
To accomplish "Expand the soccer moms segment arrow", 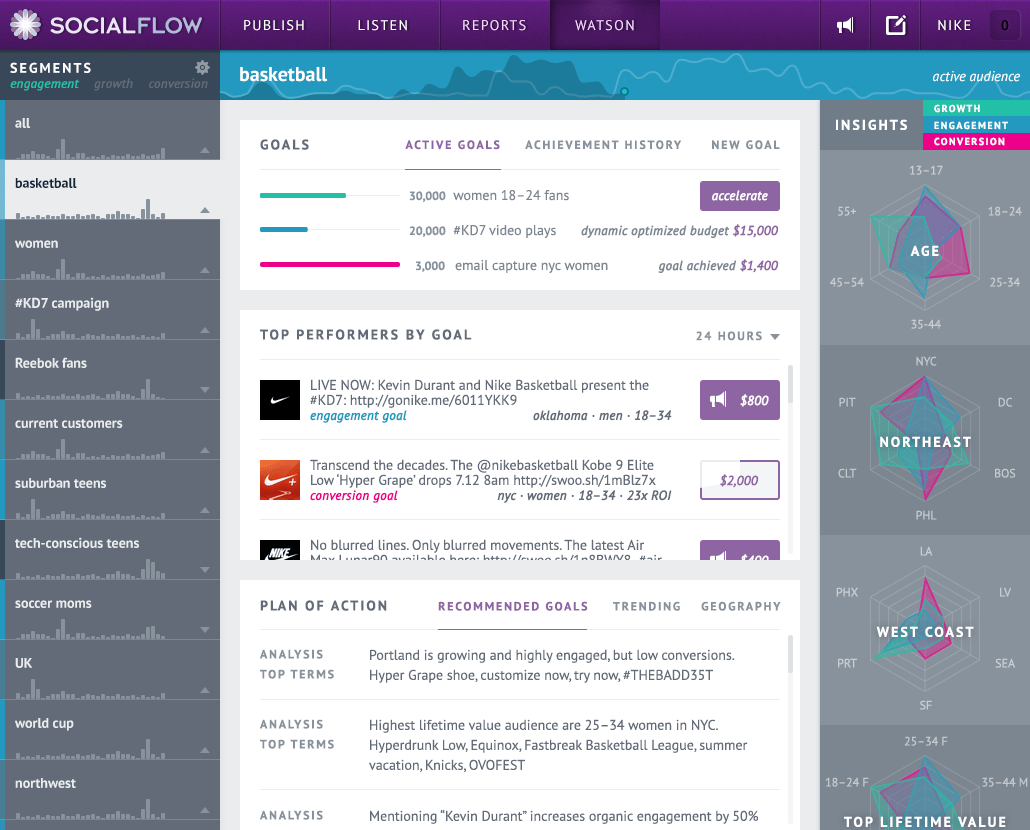I will 205,630.
